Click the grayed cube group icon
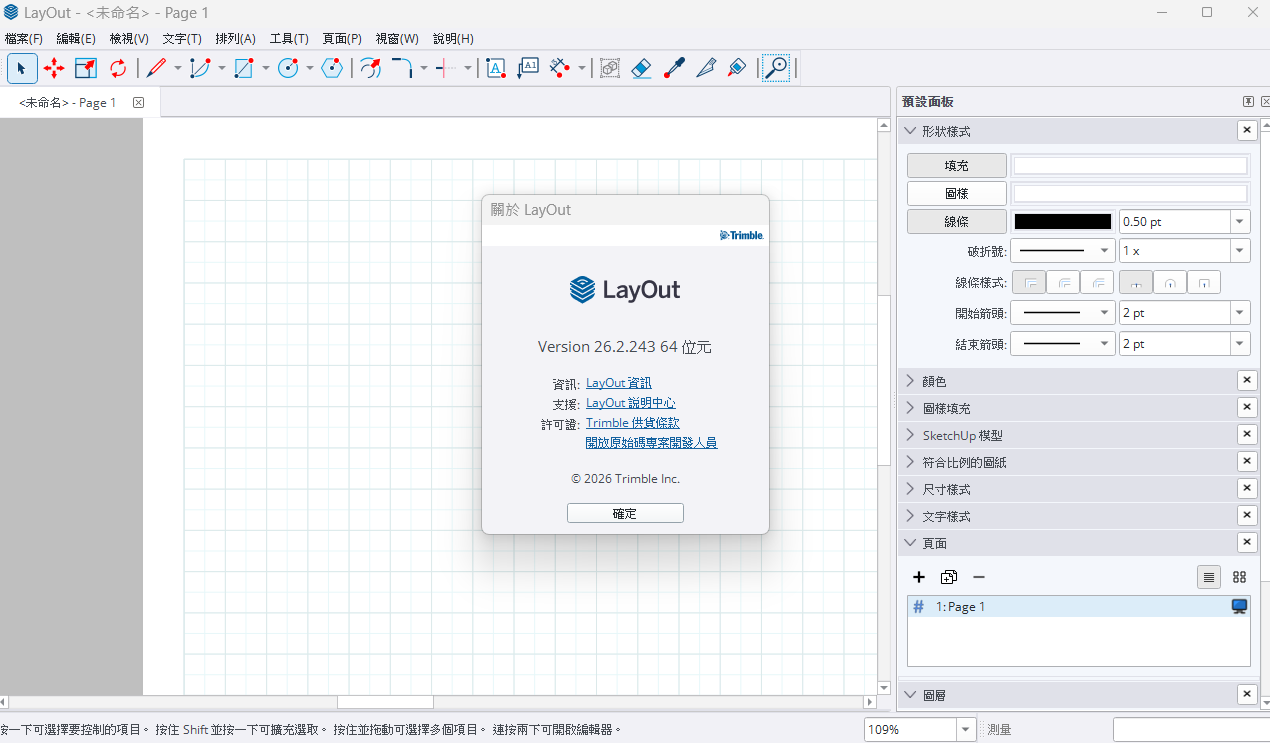This screenshot has height=743, width=1270. tap(610, 68)
